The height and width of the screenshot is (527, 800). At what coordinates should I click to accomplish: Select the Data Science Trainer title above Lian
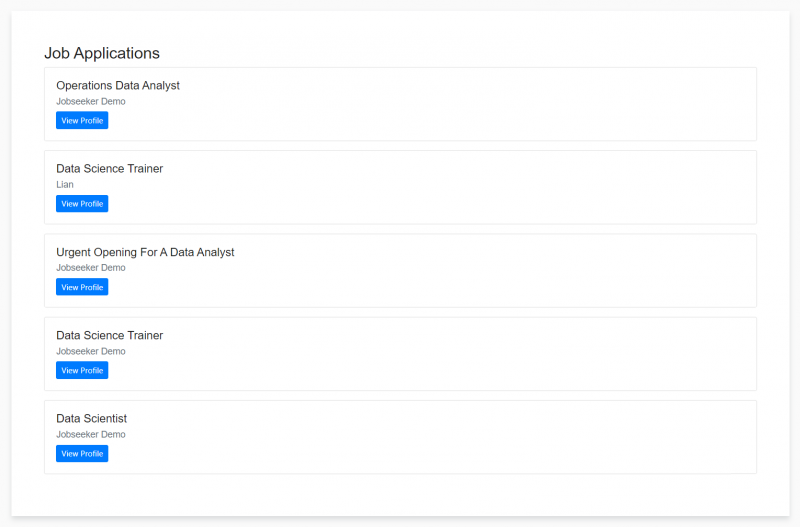tap(109, 169)
